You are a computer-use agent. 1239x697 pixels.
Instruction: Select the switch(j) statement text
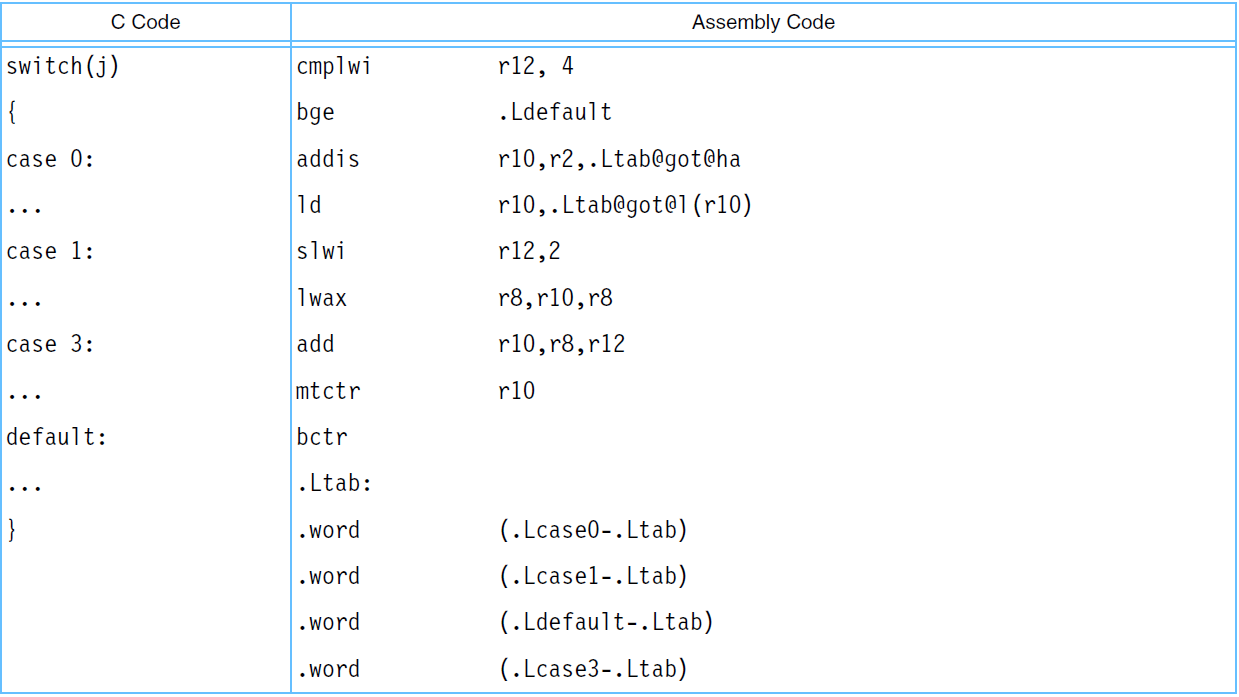tap(63, 67)
